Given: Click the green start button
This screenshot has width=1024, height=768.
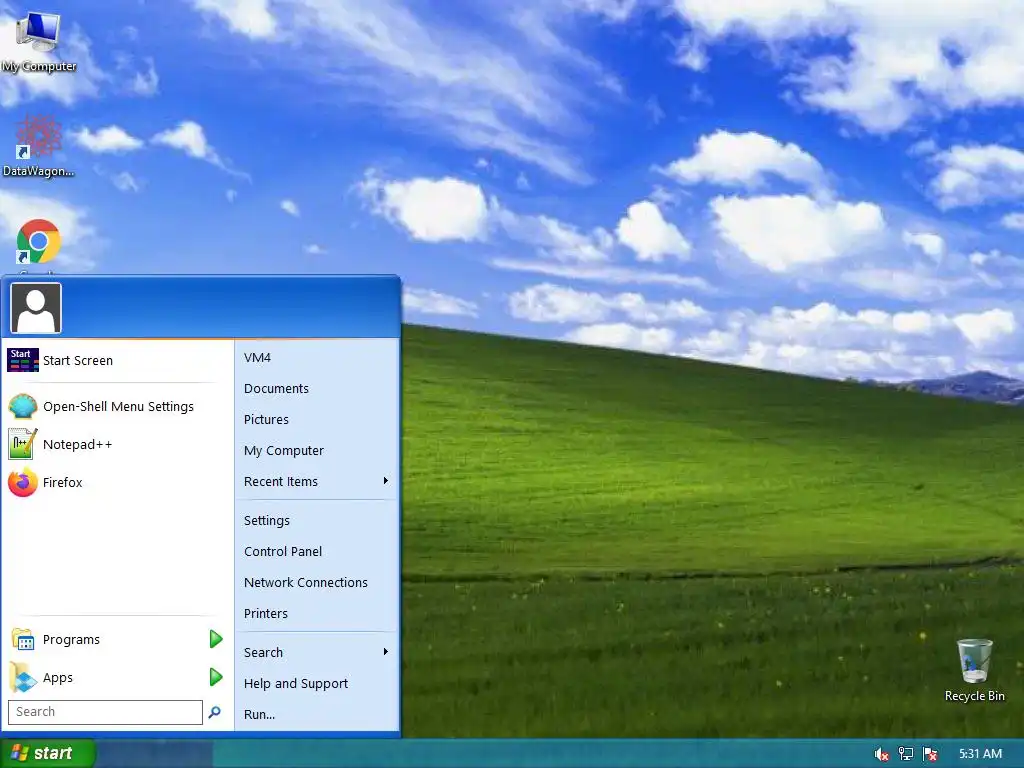Looking at the screenshot, I should click(47, 754).
